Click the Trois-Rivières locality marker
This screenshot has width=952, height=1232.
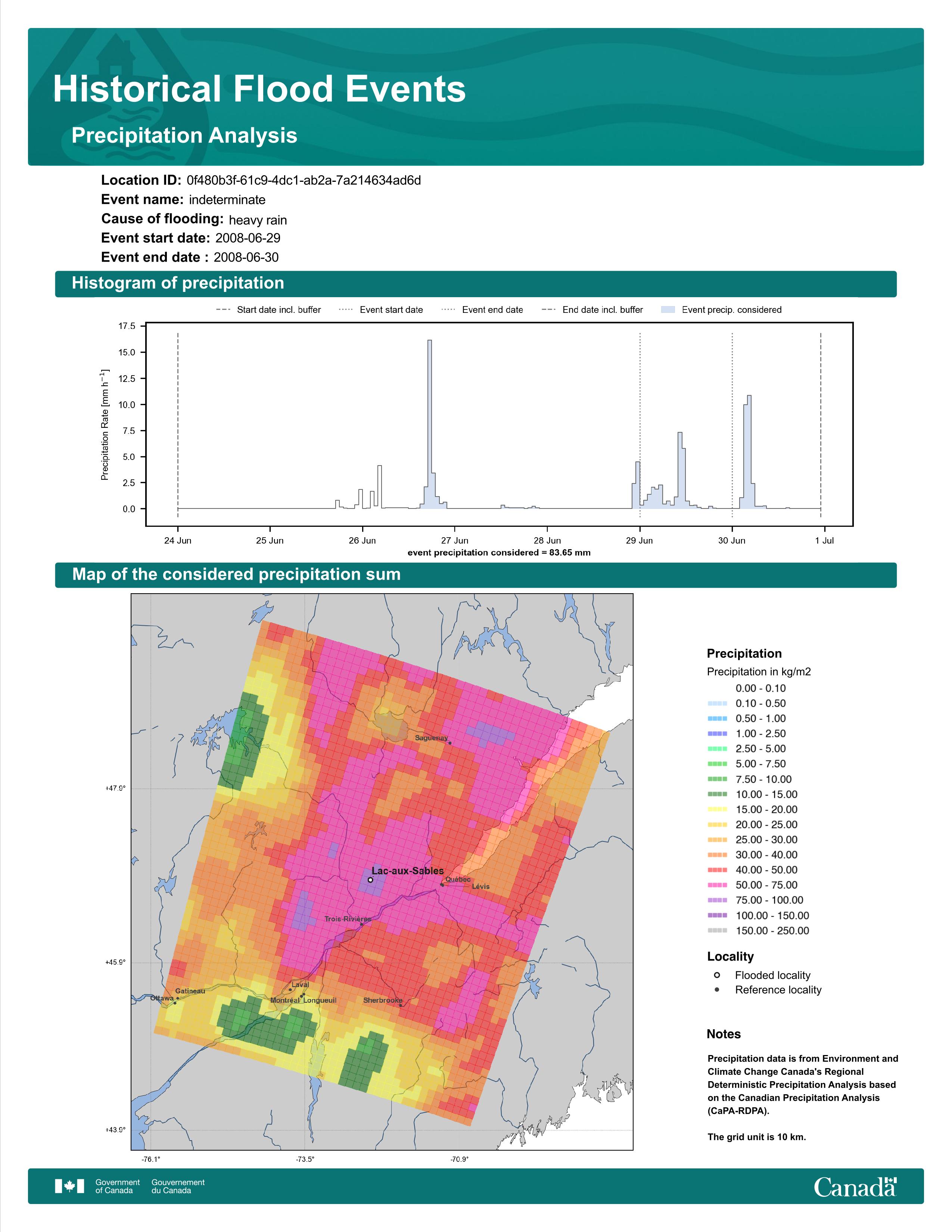[362, 924]
